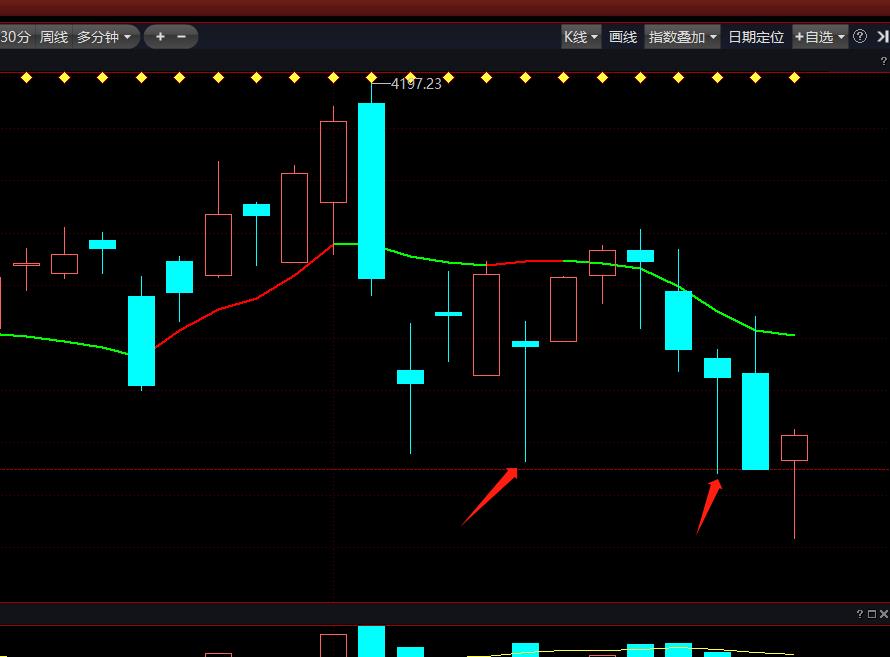The image size is (890, 657).
Task: Maximize the volume indicator sub-panel
Action: pyautogui.click(x=871, y=614)
